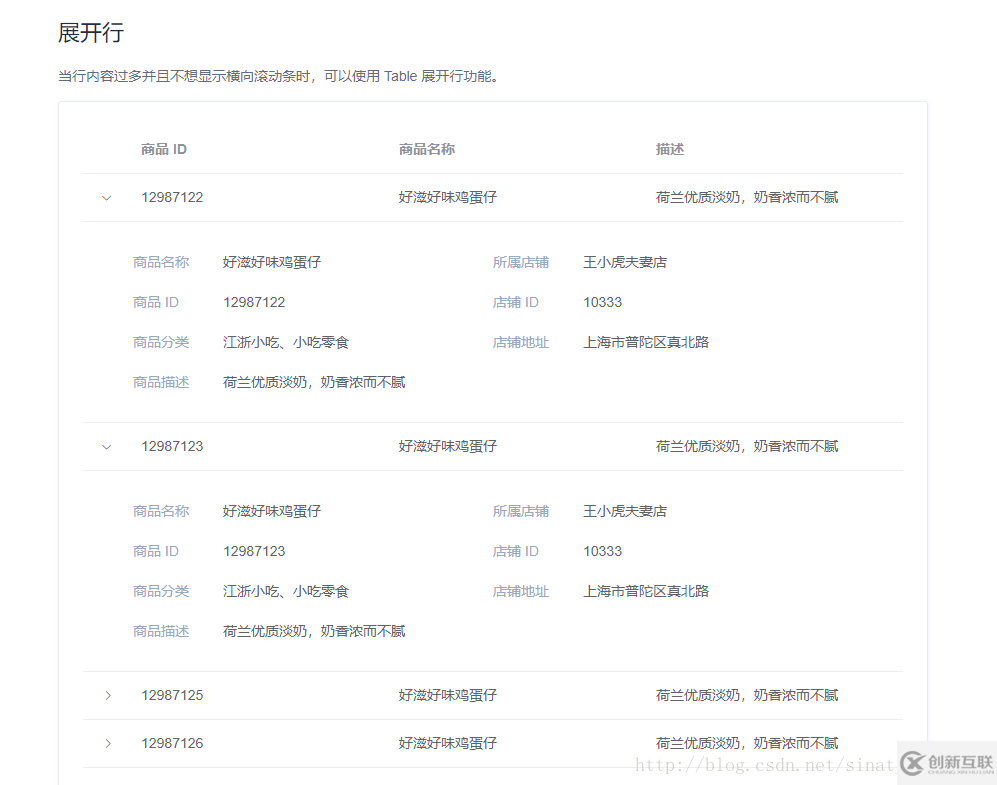Expand row 12987126

point(107,743)
